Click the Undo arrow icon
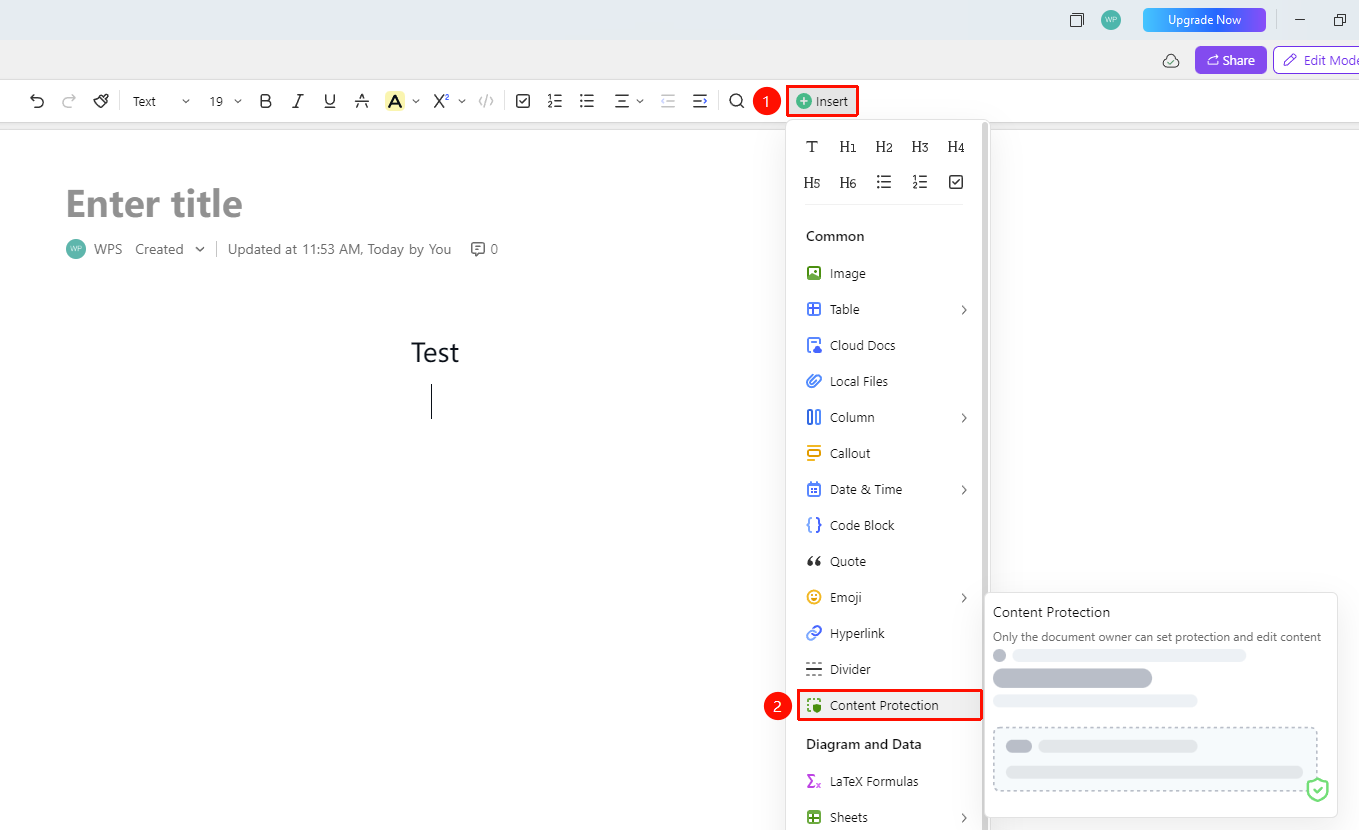This screenshot has width=1359, height=830. point(37,101)
